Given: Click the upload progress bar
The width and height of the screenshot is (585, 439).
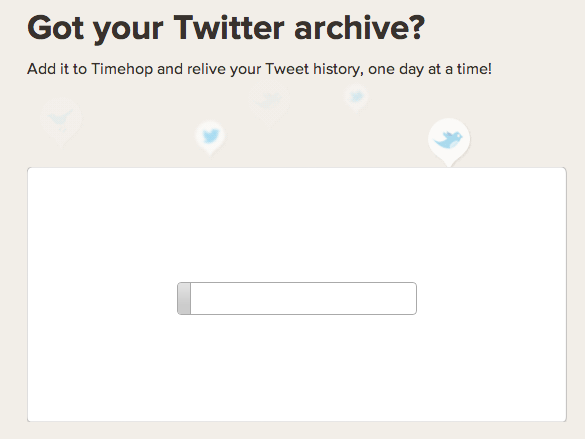Looking at the screenshot, I should [x=297, y=298].
